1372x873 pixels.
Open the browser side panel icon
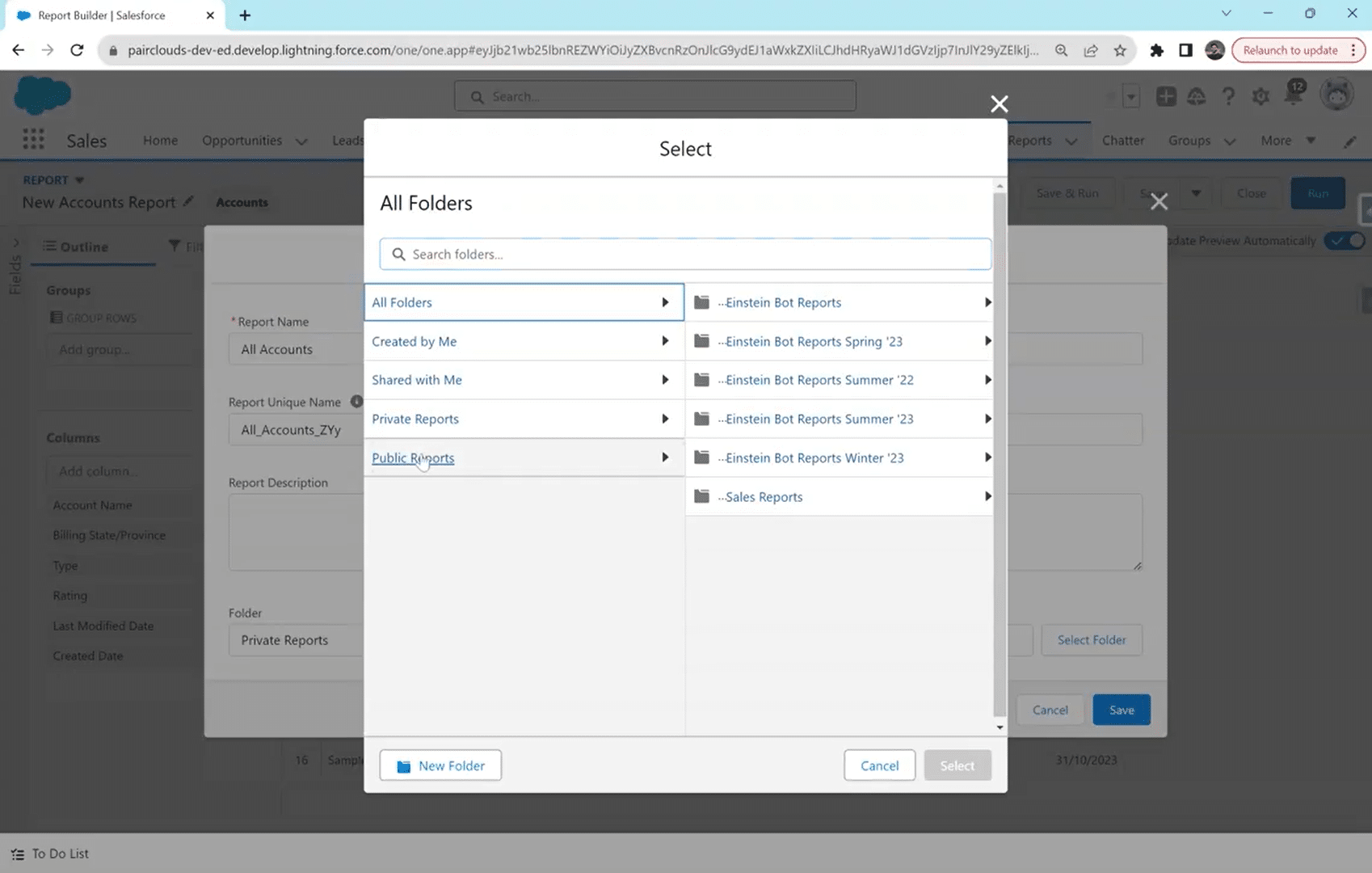[x=1185, y=50]
